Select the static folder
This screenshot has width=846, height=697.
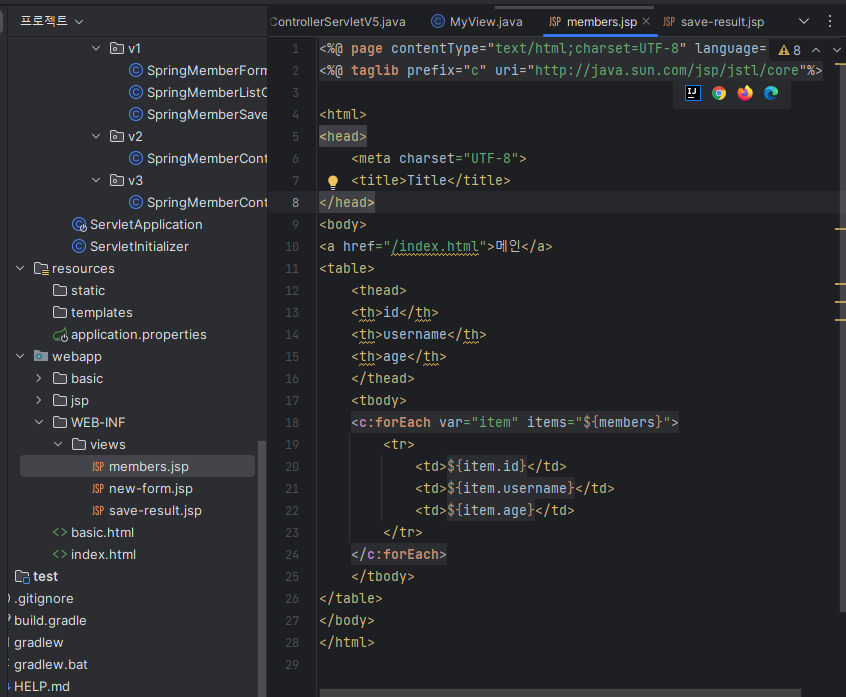(79, 290)
